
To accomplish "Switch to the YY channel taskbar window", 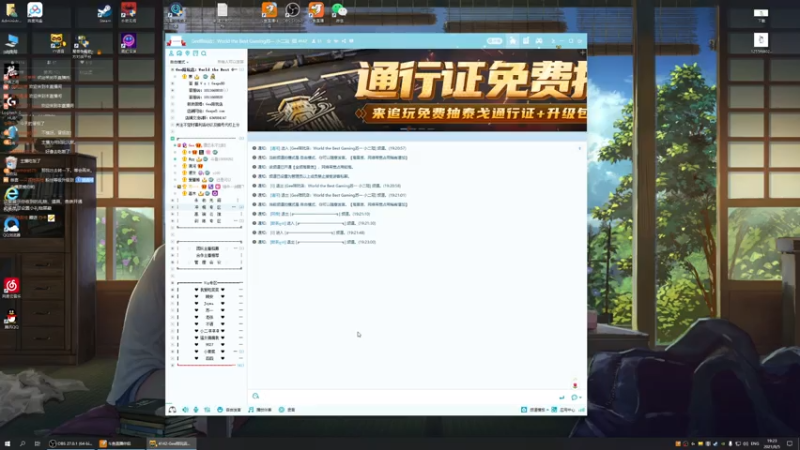I will (171, 443).
